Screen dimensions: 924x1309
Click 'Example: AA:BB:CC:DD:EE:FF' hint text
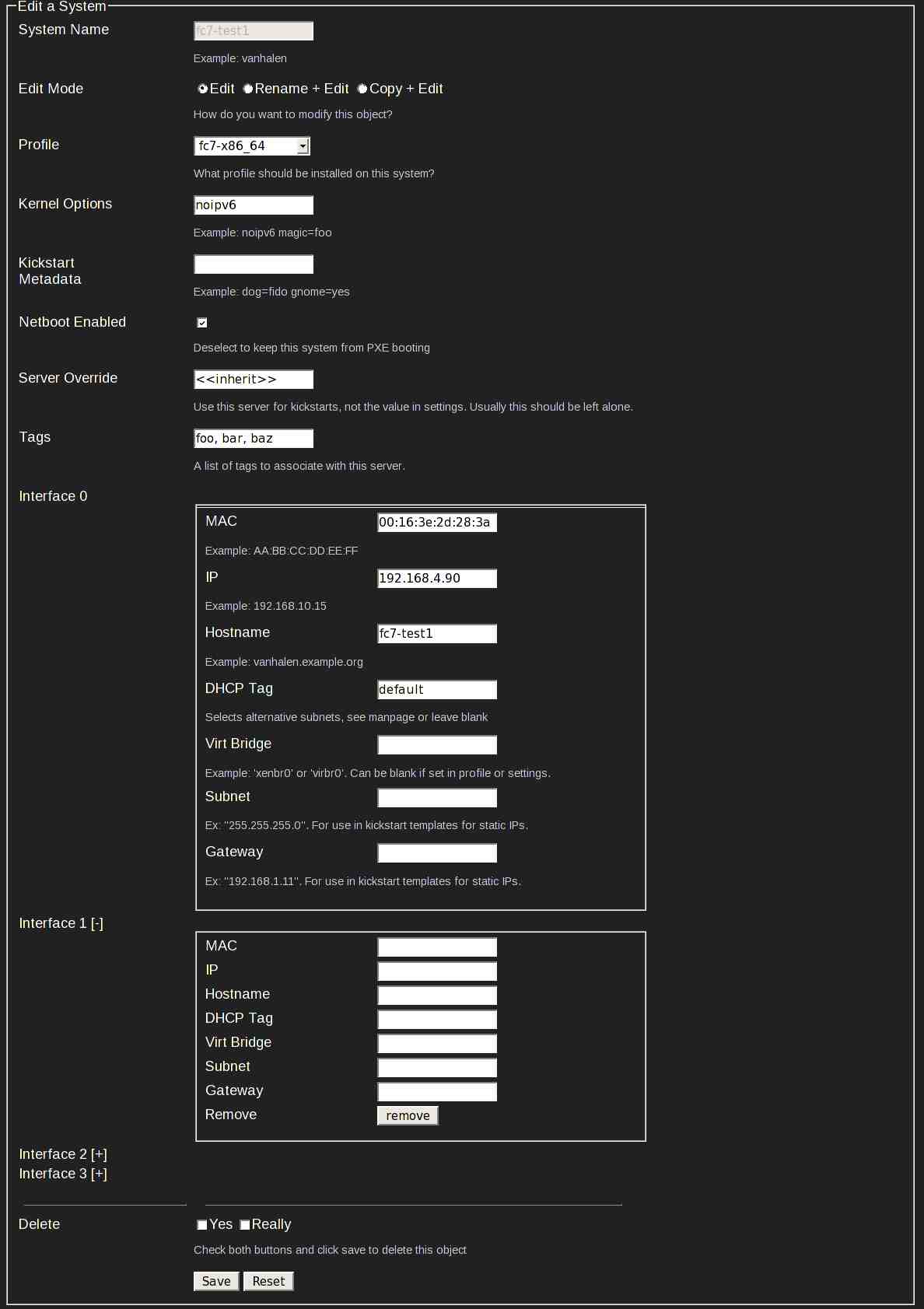point(282,551)
